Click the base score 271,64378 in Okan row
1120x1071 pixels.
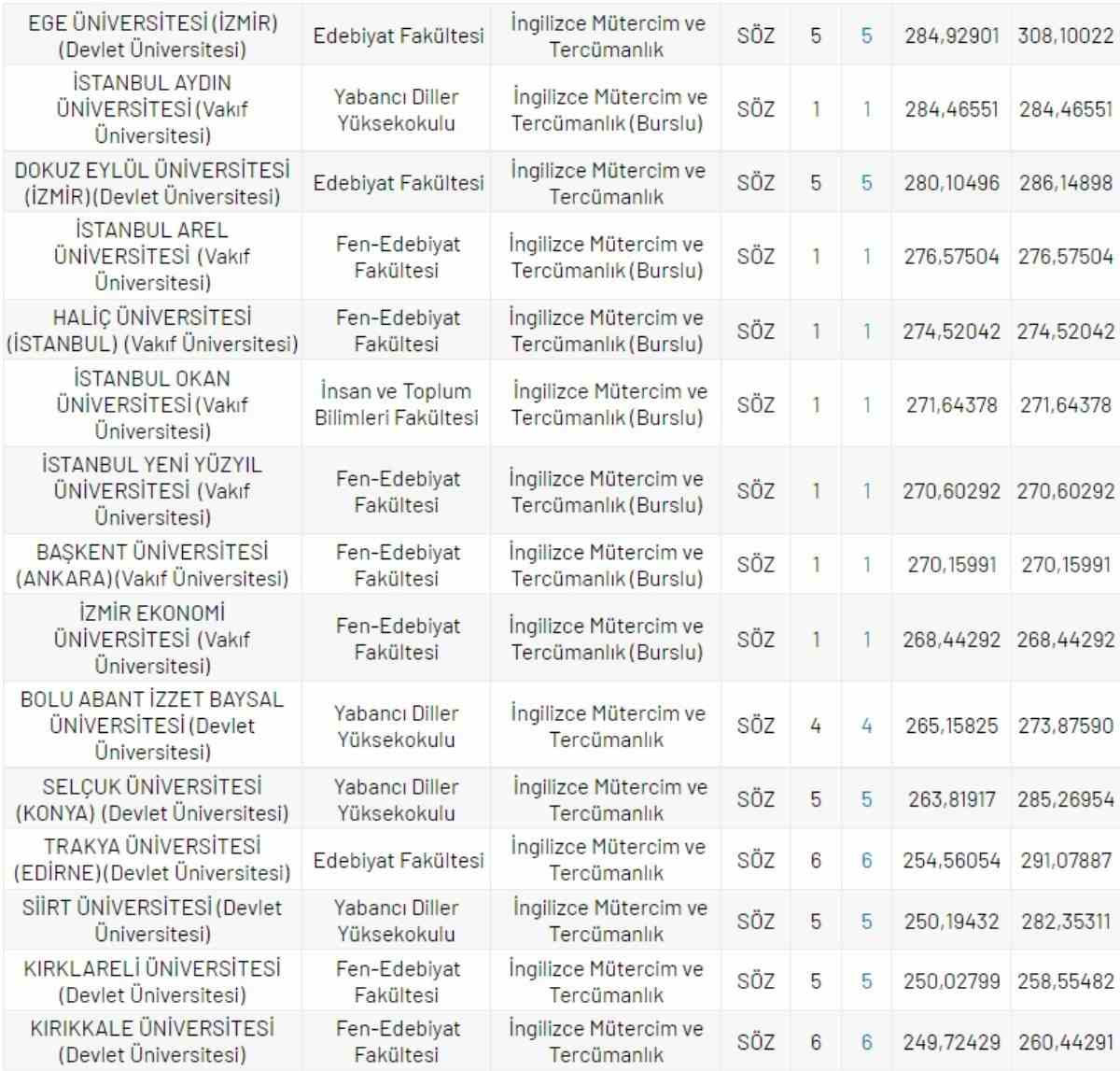coord(951,404)
